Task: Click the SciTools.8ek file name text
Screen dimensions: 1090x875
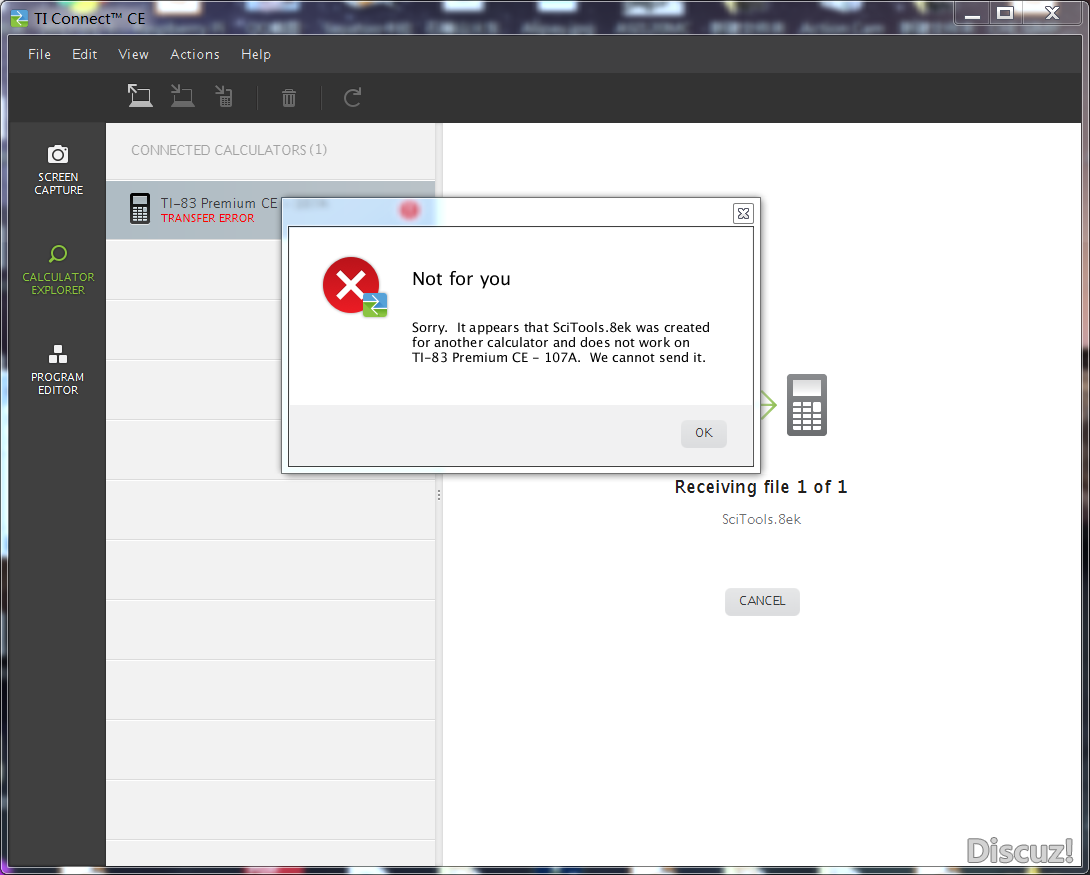Action: (x=761, y=519)
